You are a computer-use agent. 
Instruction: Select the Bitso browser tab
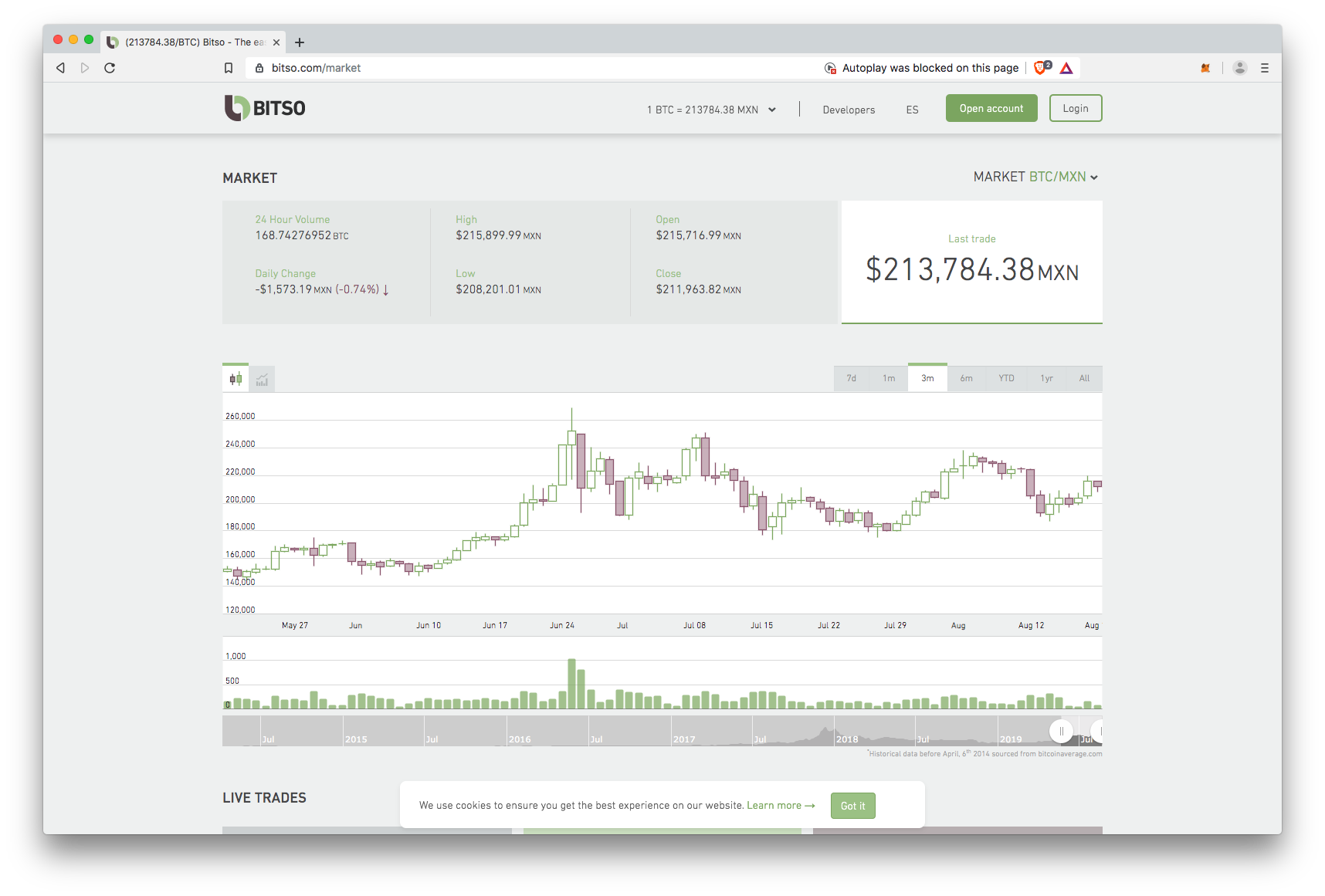tap(193, 42)
